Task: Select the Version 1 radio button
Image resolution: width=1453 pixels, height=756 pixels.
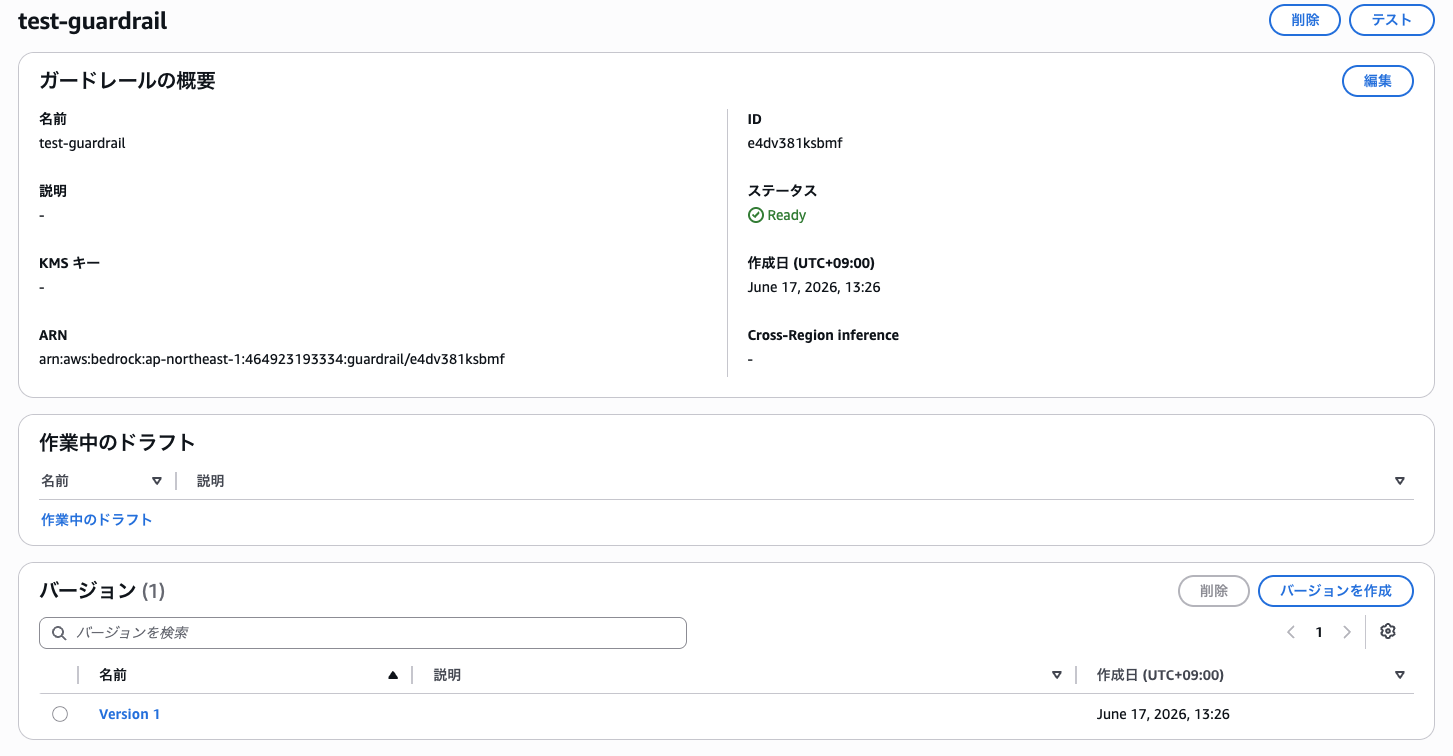Action: pyautogui.click(x=60, y=714)
